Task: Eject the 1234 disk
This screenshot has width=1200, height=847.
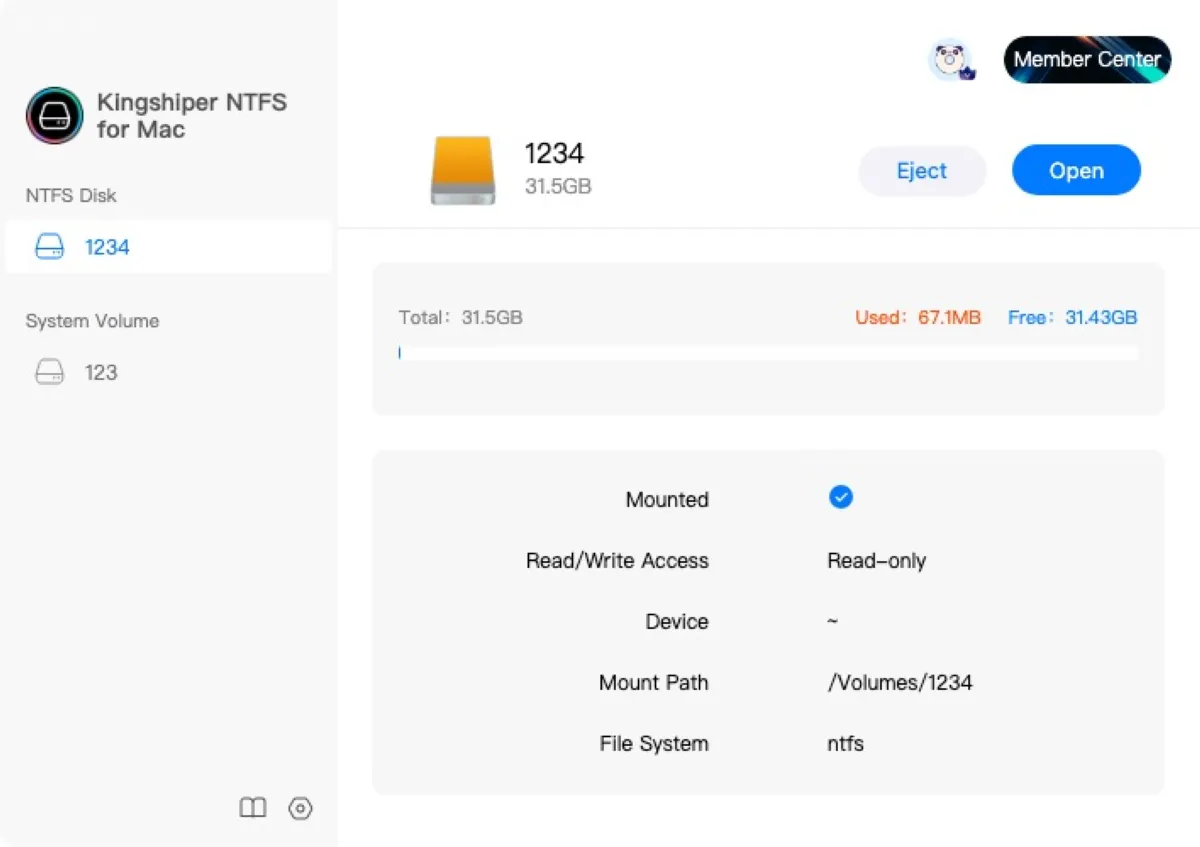Action: 921,171
